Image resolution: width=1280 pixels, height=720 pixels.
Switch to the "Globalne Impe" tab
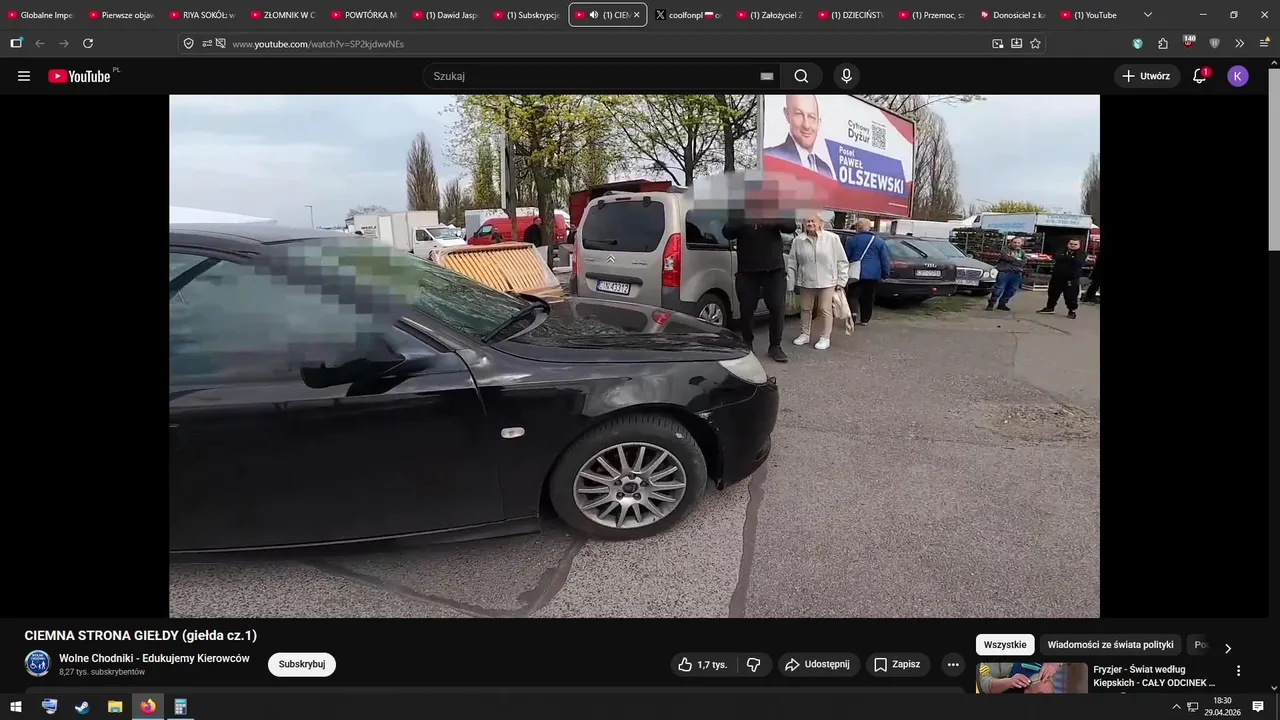[x=42, y=15]
